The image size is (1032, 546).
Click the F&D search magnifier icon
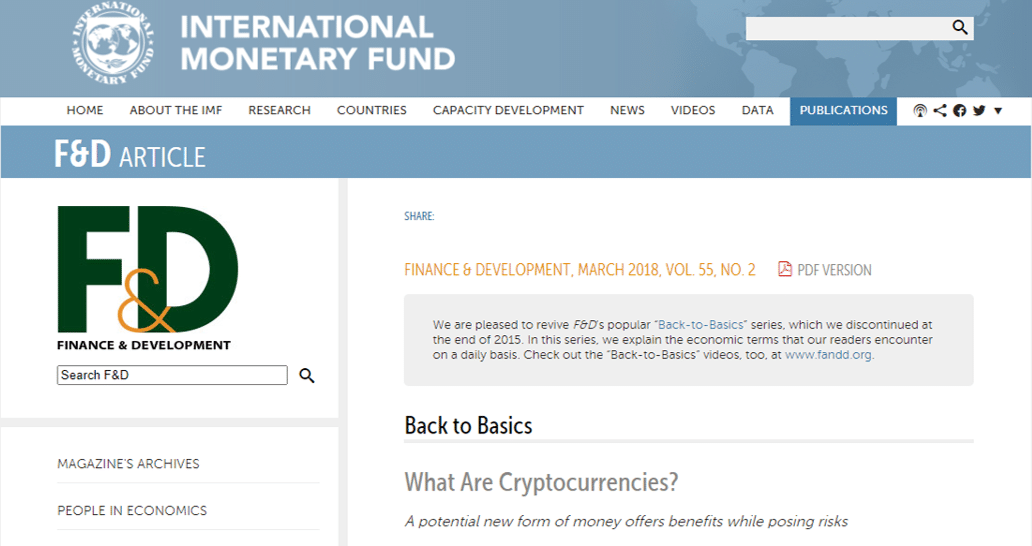coord(307,376)
